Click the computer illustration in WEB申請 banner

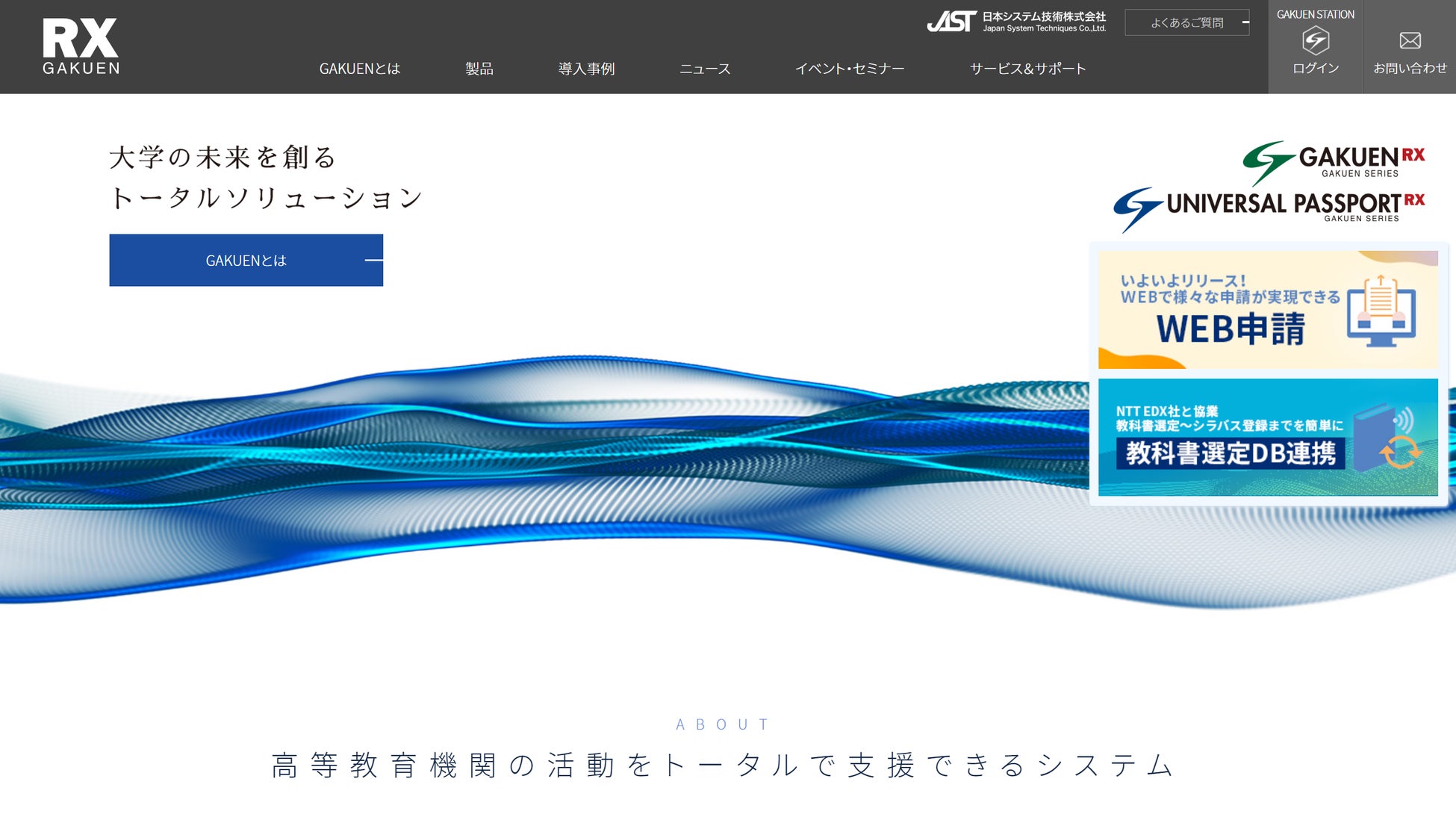click(1381, 311)
